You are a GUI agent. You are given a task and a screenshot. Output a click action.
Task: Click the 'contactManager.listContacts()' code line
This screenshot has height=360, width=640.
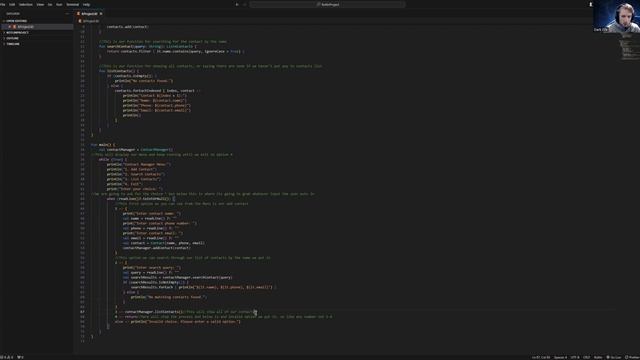(153, 312)
